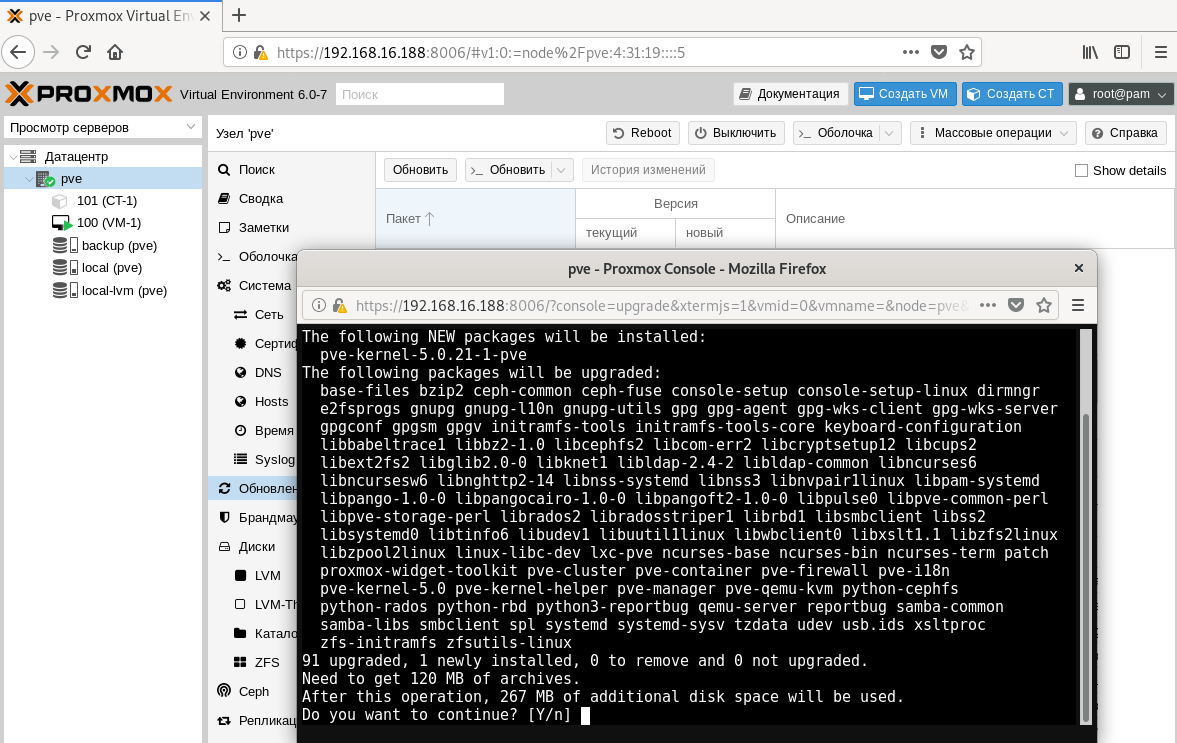1177x743 pixels.
Task: Click the Firefox home icon
Action: 115,52
